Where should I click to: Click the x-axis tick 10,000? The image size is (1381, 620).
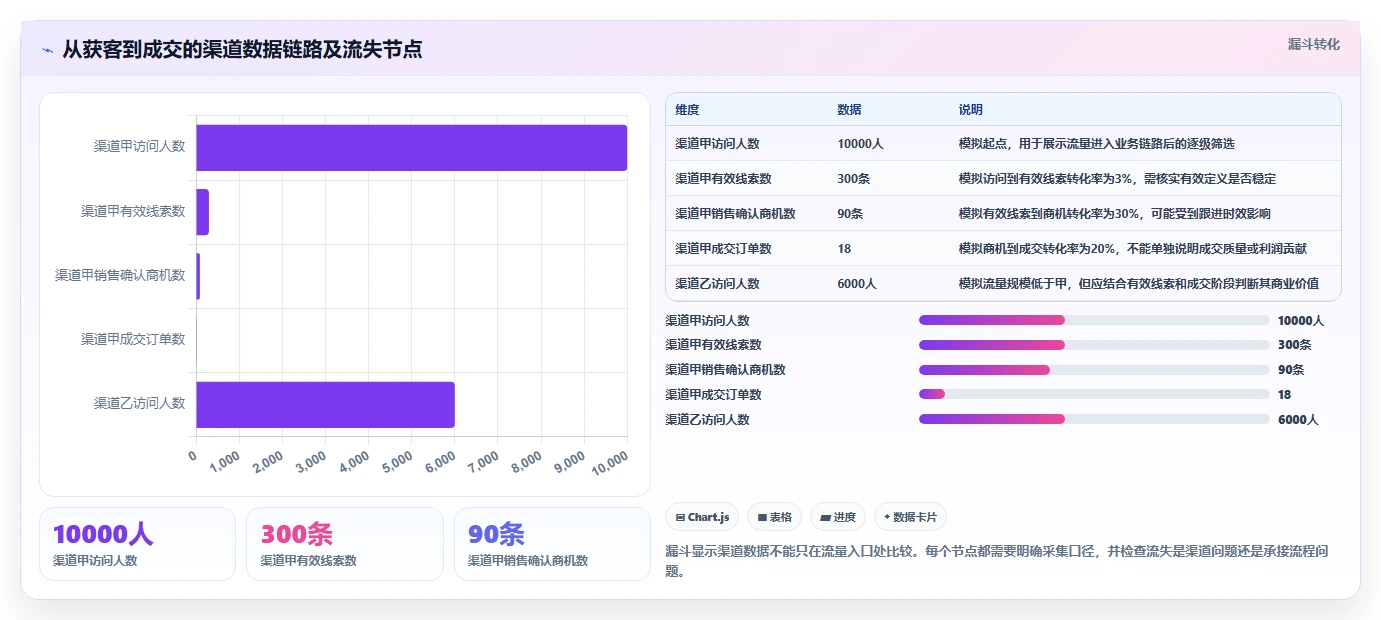click(x=610, y=462)
